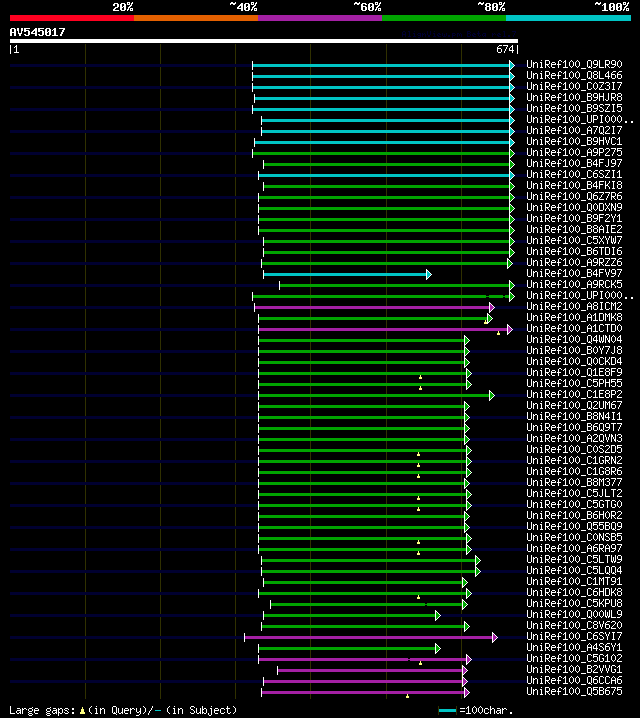640x718 pixels.
Task: Click the UniRef100_B4FKI8 subject label
Action: pyautogui.click(x=574, y=185)
